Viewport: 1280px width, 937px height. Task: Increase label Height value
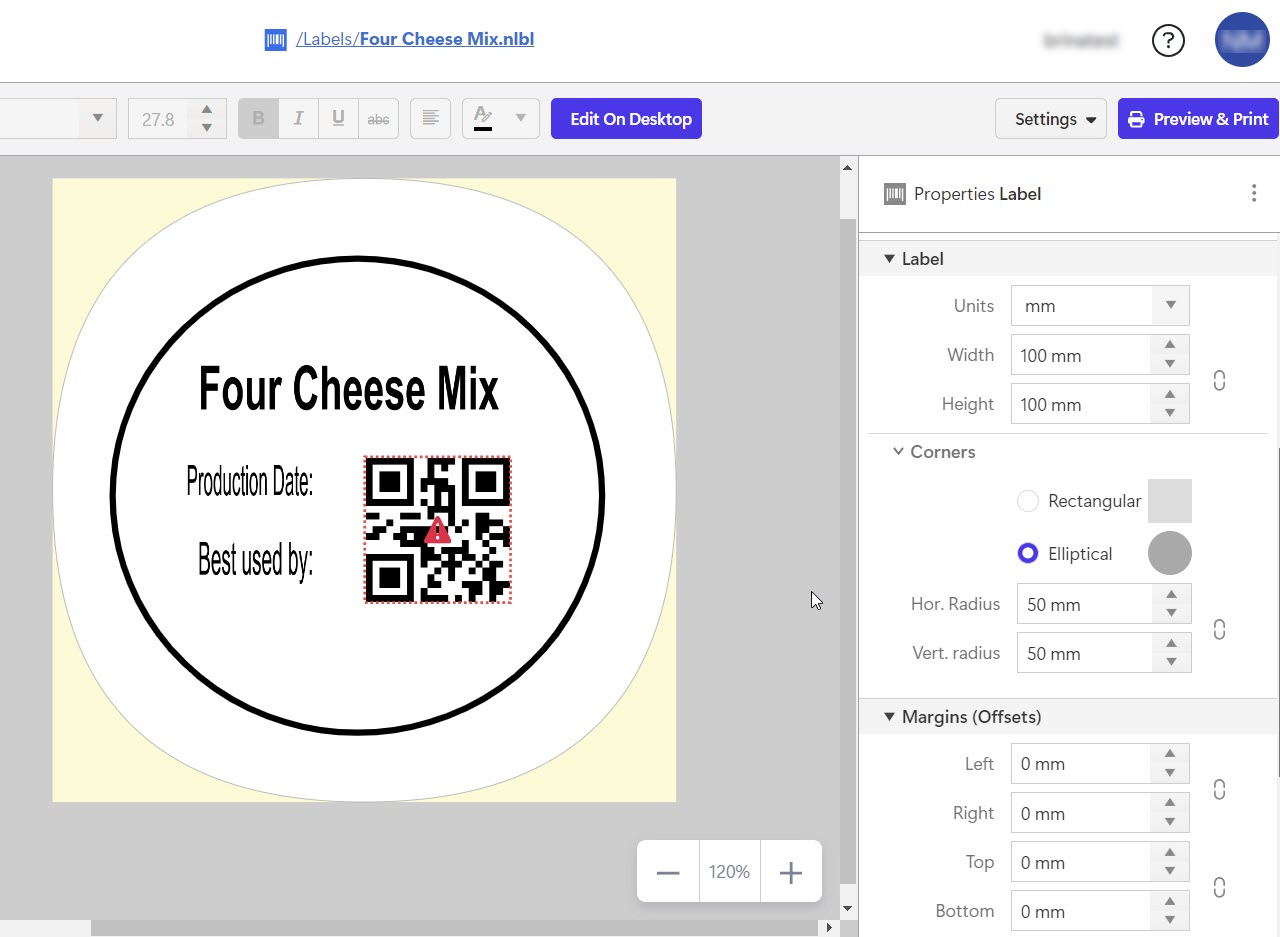pyautogui.click(x=1170, y=394)
